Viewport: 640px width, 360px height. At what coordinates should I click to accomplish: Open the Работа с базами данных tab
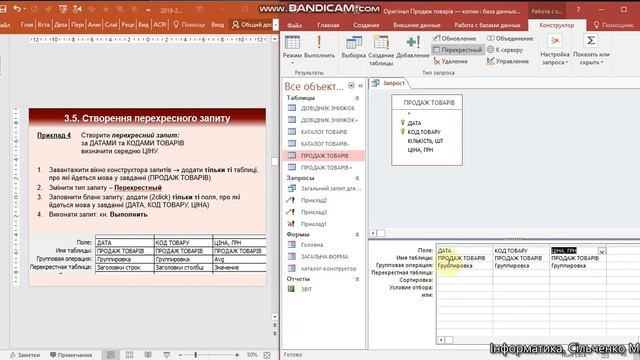click(487, 25)
